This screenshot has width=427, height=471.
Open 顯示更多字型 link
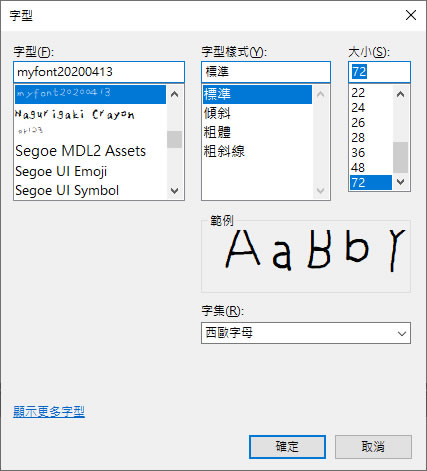click(49, 412)
